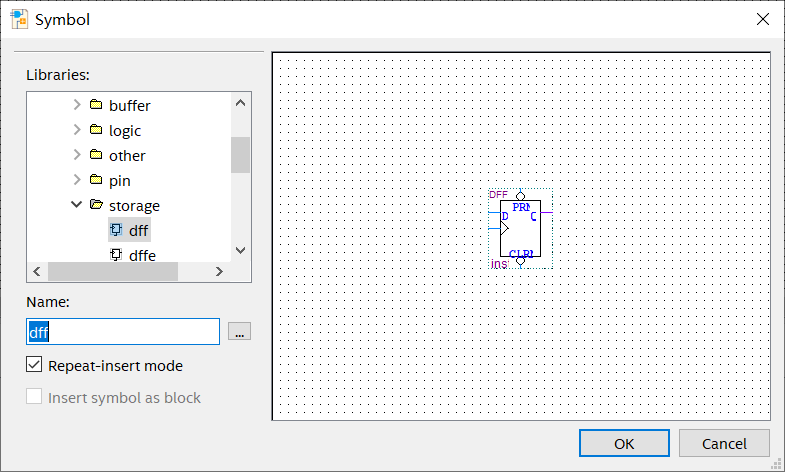Click the libraries list scroll up arrow

pyautogui.click(x=240, y=103)
